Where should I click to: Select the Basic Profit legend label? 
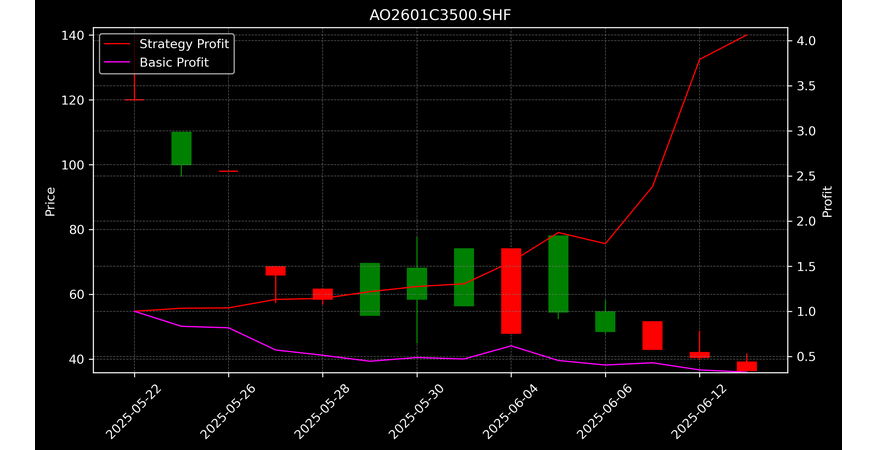[x=174, y=63]
